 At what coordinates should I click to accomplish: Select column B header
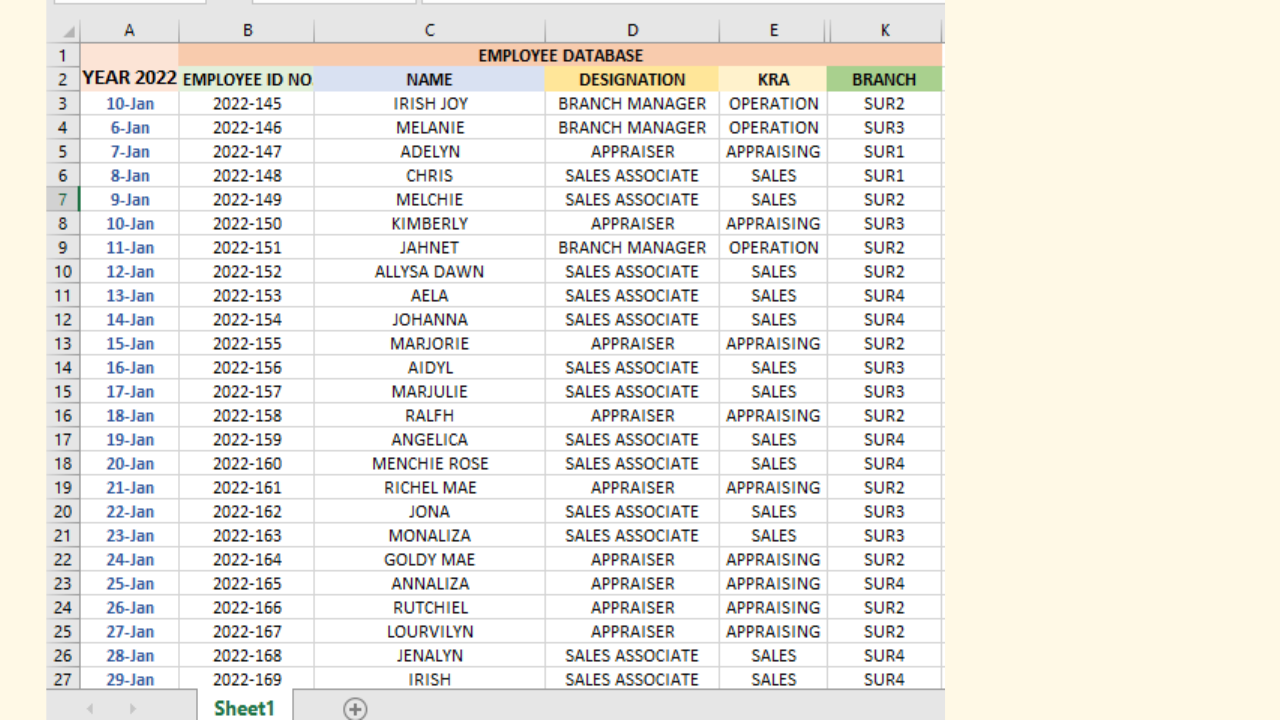[x=247, y=31]
